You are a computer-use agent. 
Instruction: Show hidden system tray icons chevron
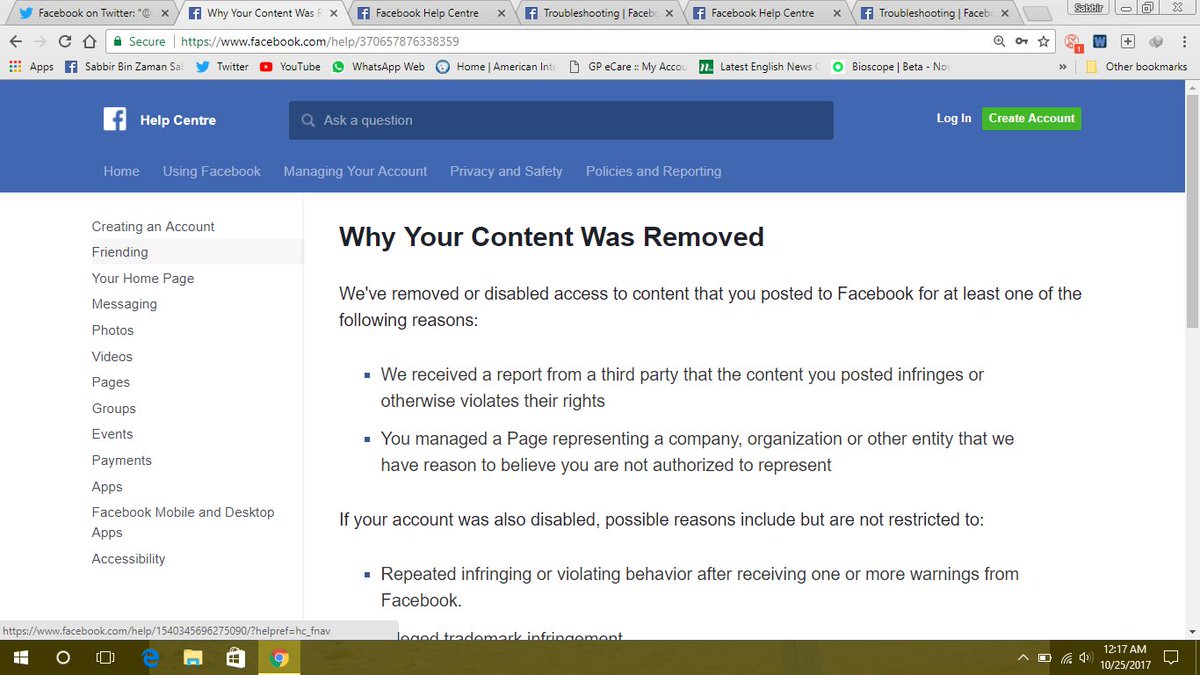1023,658
